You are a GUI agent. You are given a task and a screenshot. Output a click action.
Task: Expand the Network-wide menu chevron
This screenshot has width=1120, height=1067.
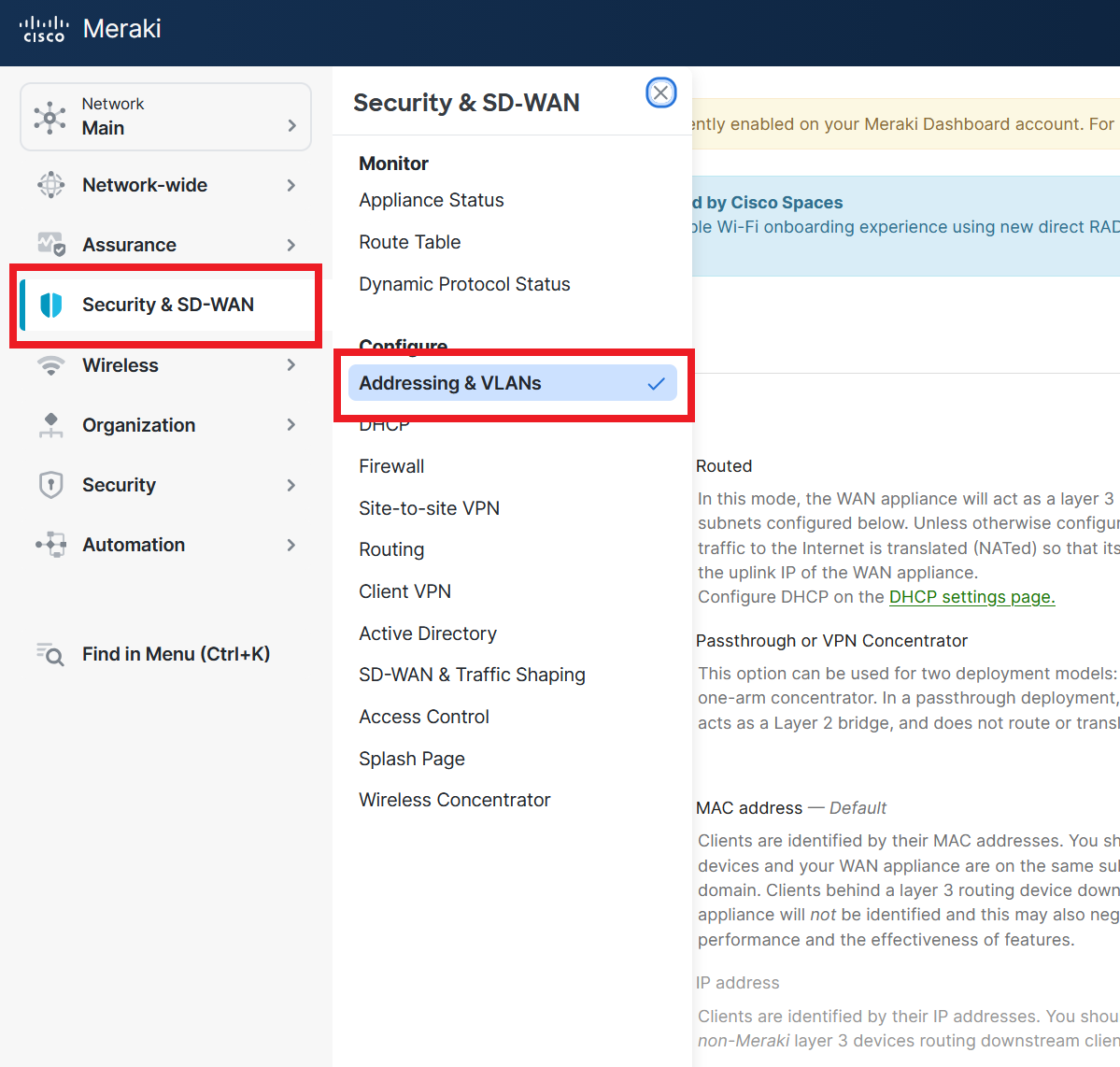tap(291, 185)
